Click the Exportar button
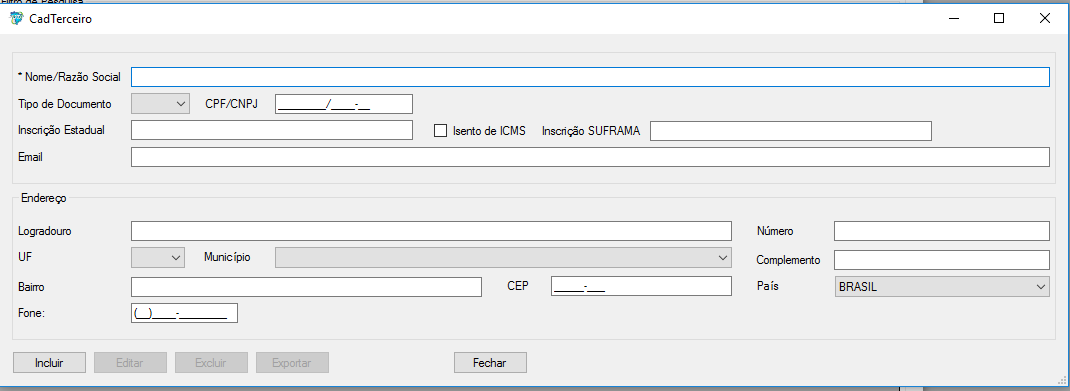 tap(292, 362)
